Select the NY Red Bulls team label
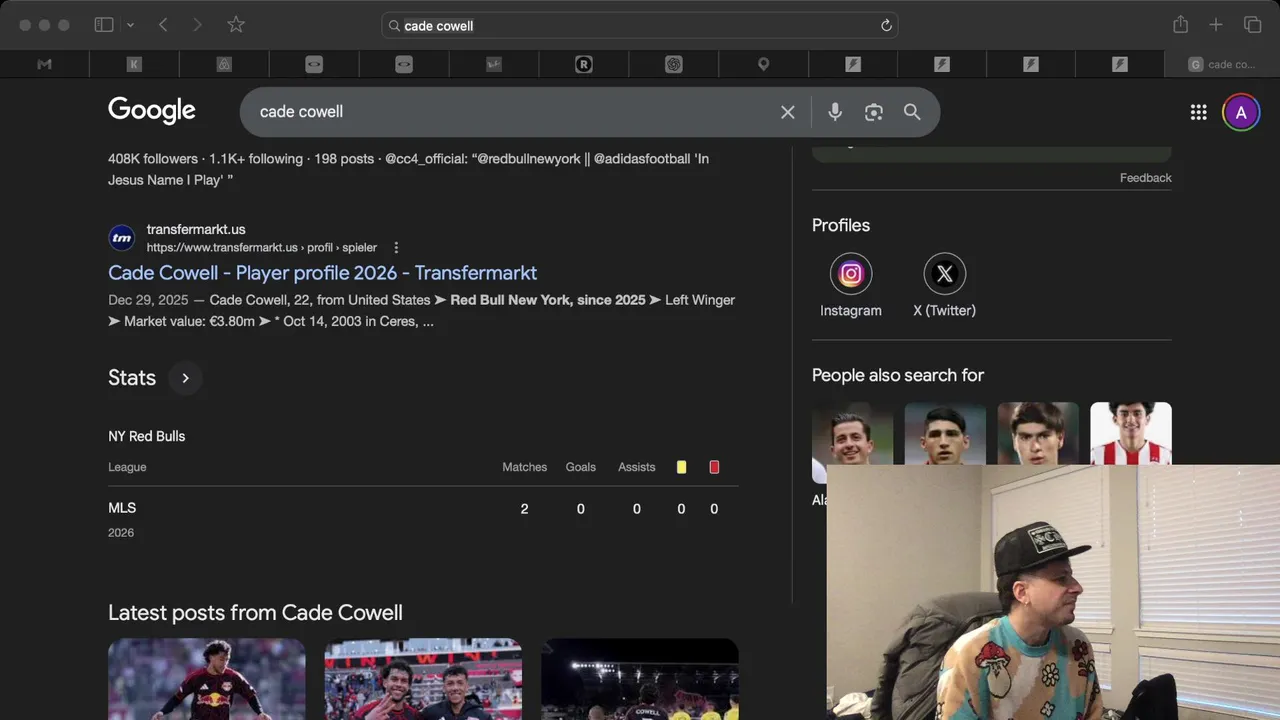Screen dimensions: 1280x720 pyautogui.click(x=146, y=436)
